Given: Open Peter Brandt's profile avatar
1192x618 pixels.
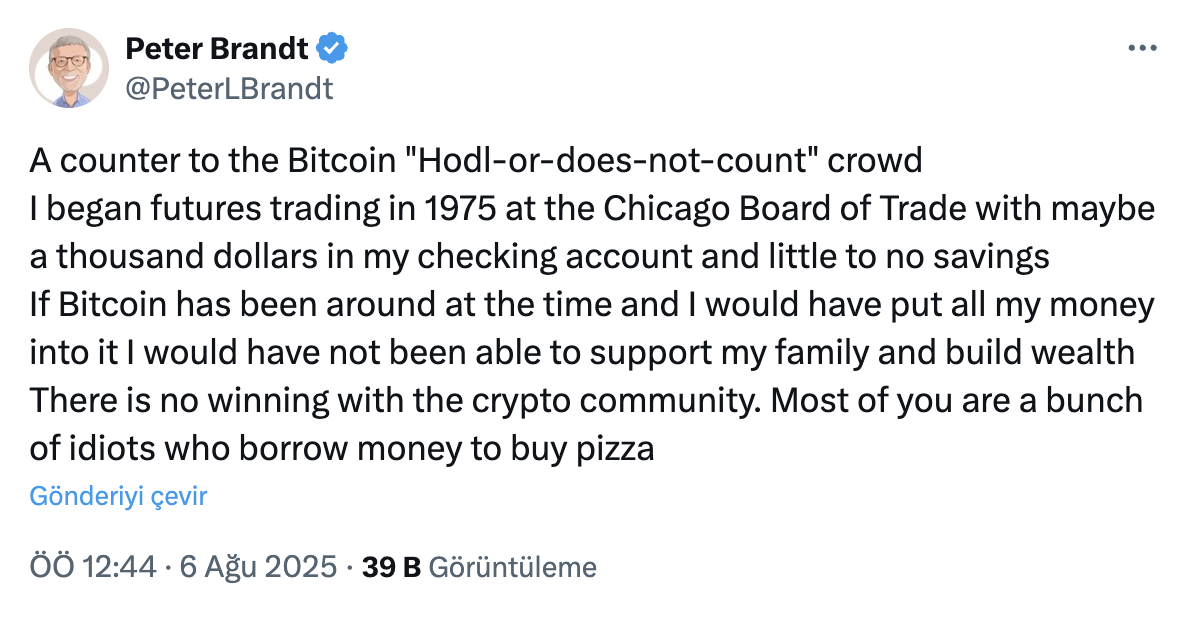Looking at the screenshot, I should [69, 68].
